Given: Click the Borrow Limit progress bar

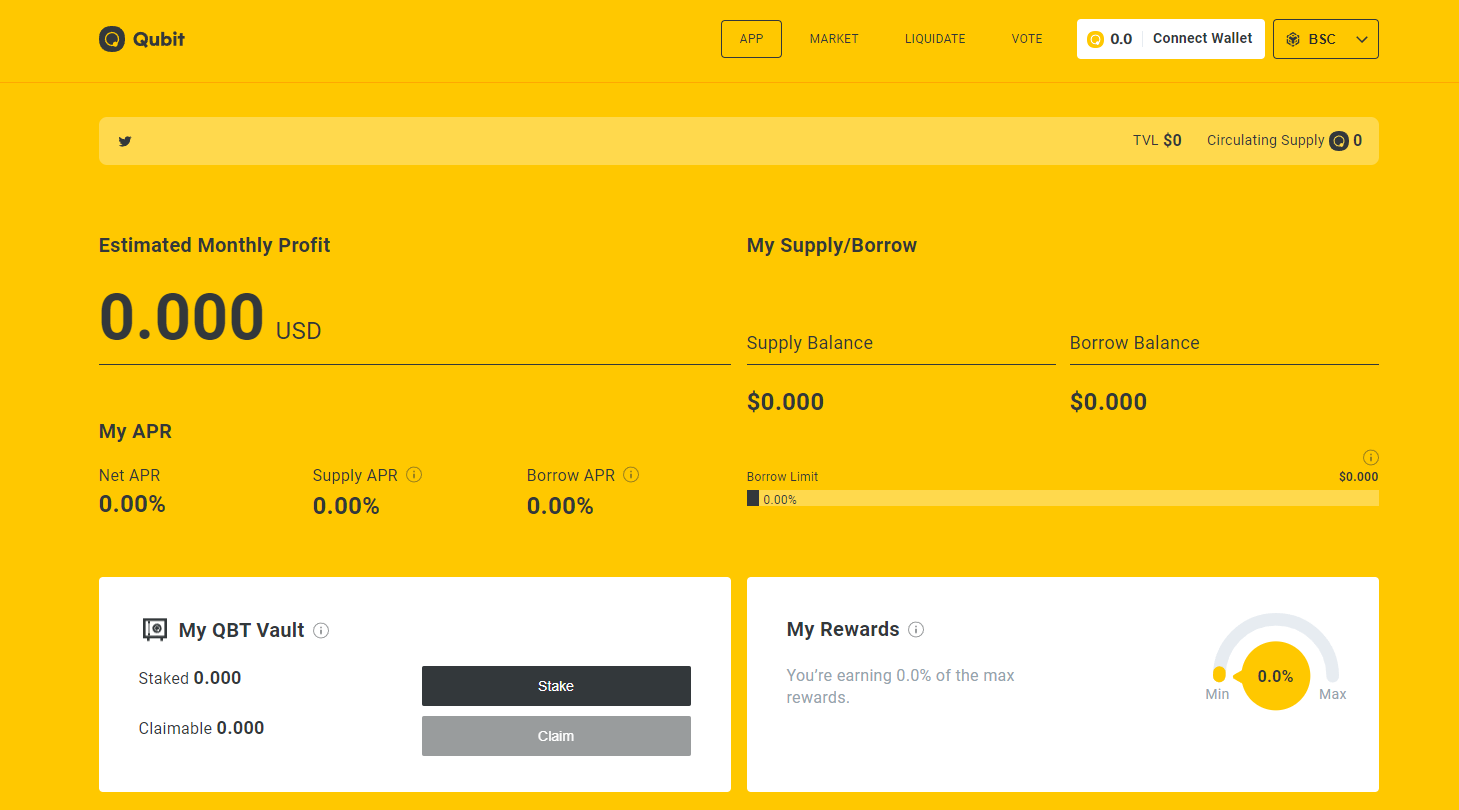Looking at the screenshot, I should [1062, 498].
